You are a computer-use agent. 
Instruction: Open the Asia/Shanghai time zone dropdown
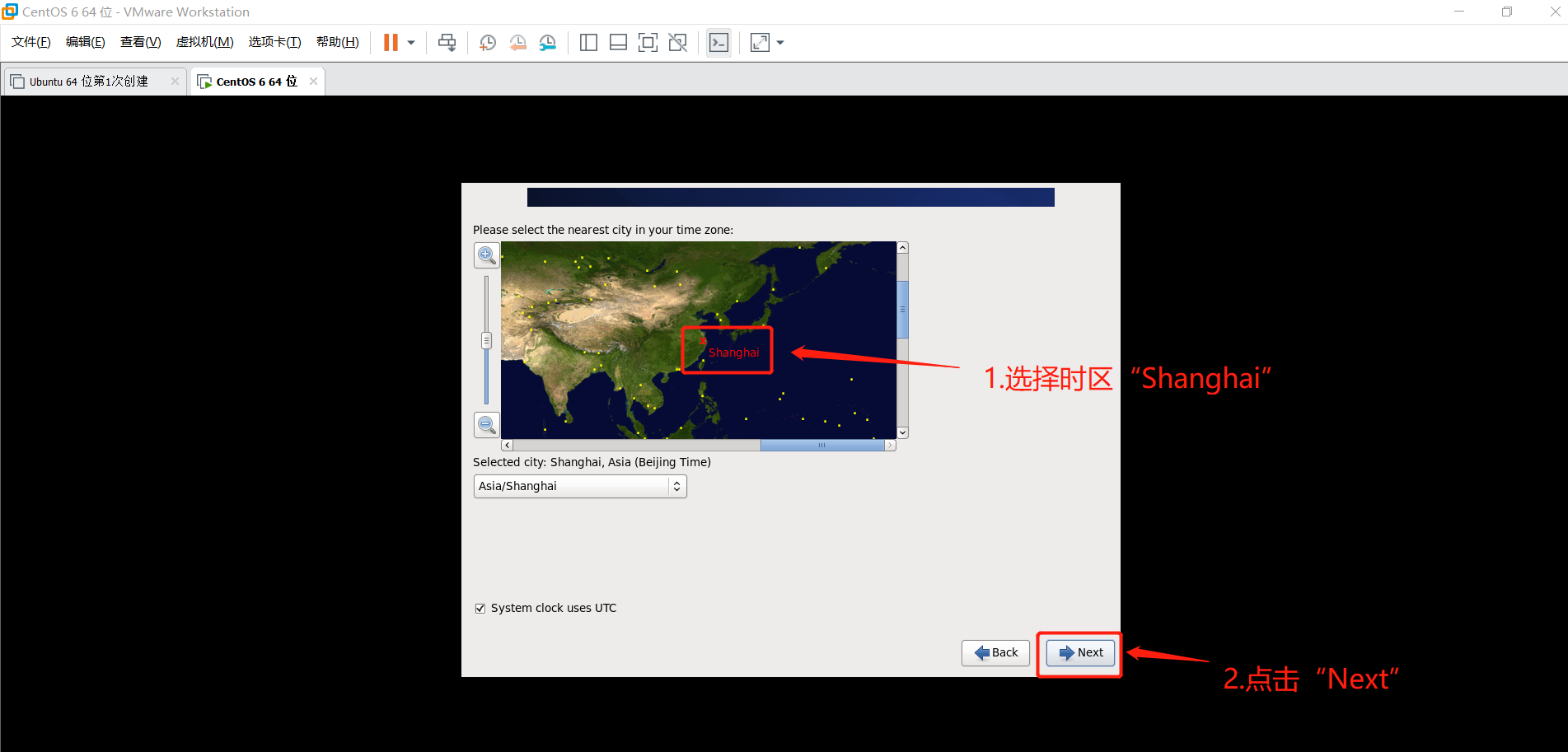click(580, 486)
